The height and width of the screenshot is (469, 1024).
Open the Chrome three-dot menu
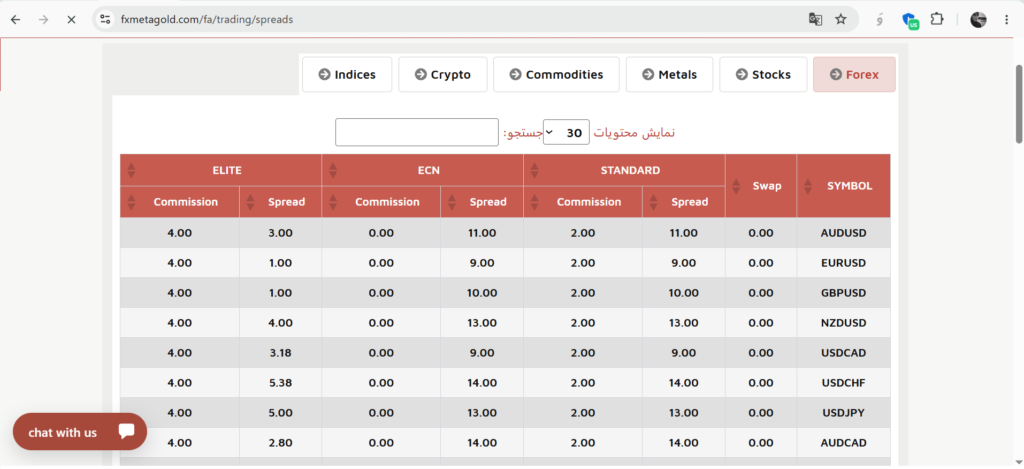(x=1006, y=20)
